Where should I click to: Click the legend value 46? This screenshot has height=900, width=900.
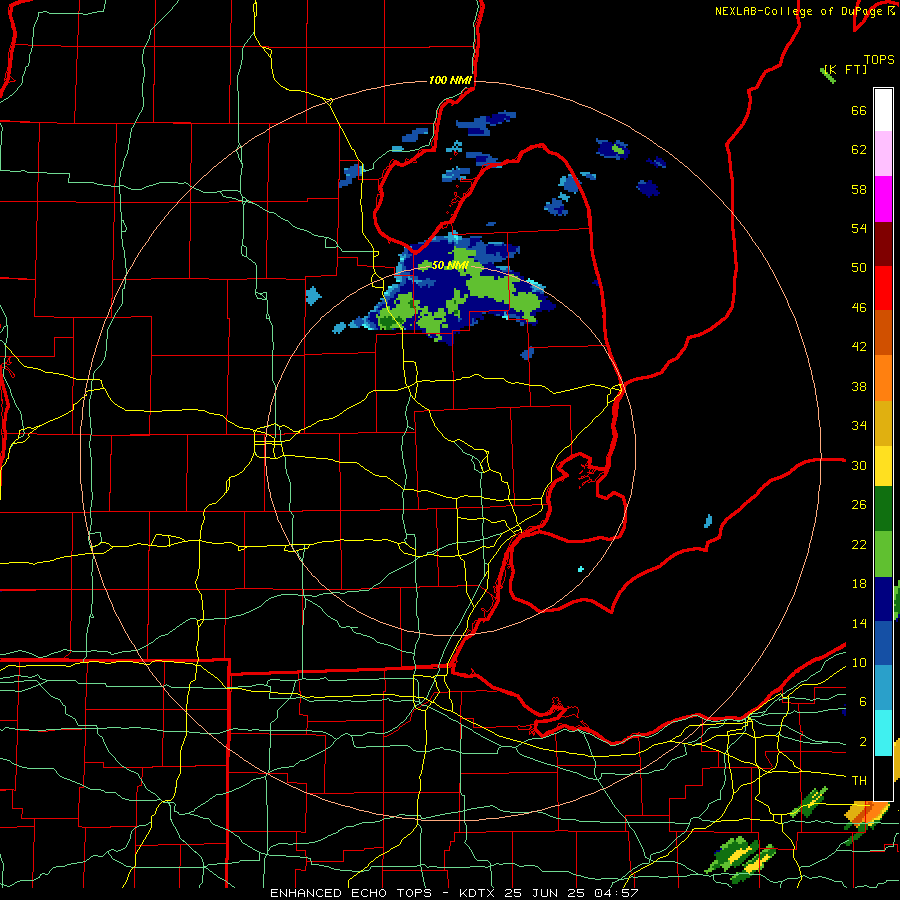(x=859, y=308)
